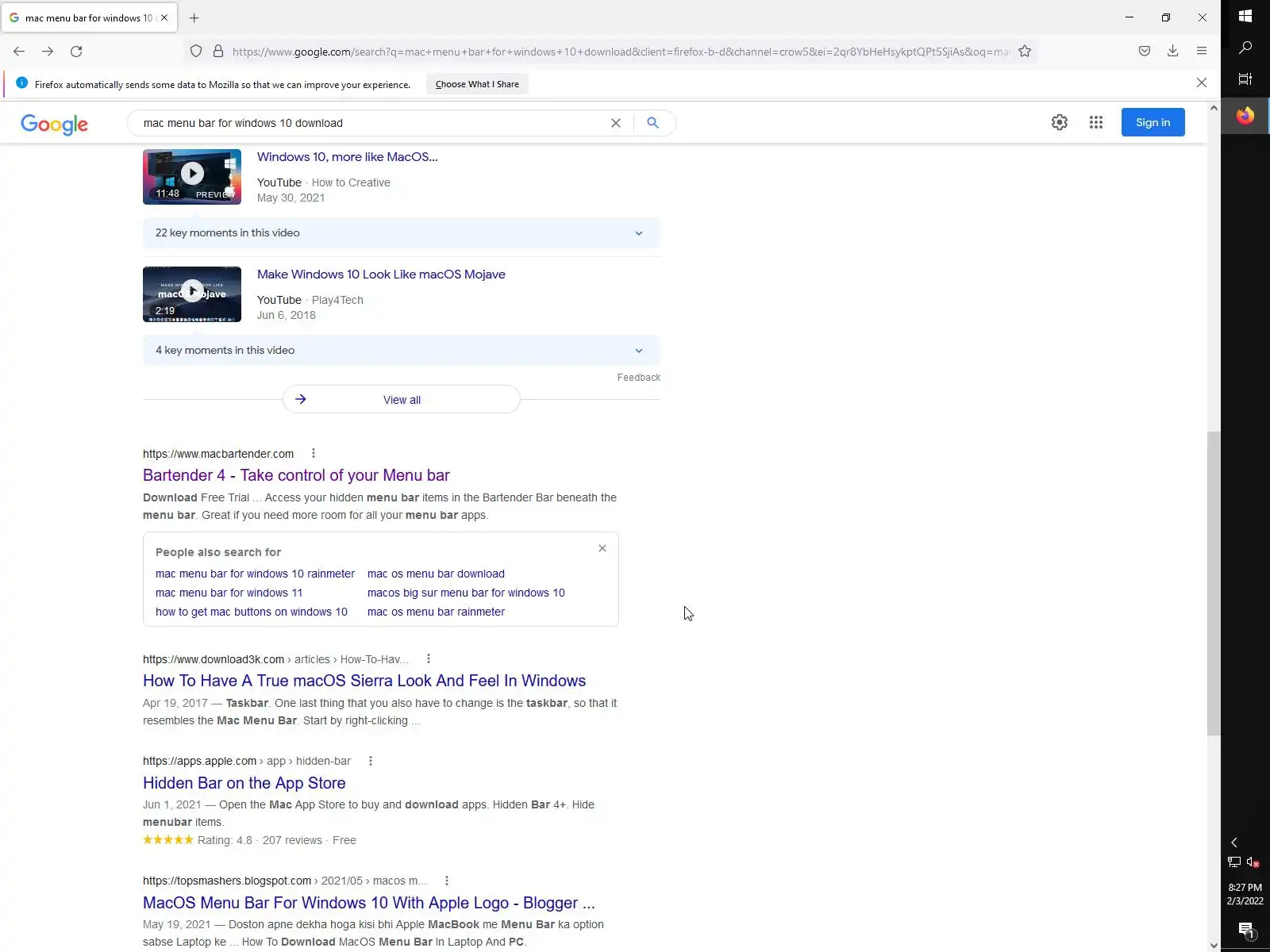Go back to the previous page
This screenshot has width=1270, height=952.
[x=19, y=52]
